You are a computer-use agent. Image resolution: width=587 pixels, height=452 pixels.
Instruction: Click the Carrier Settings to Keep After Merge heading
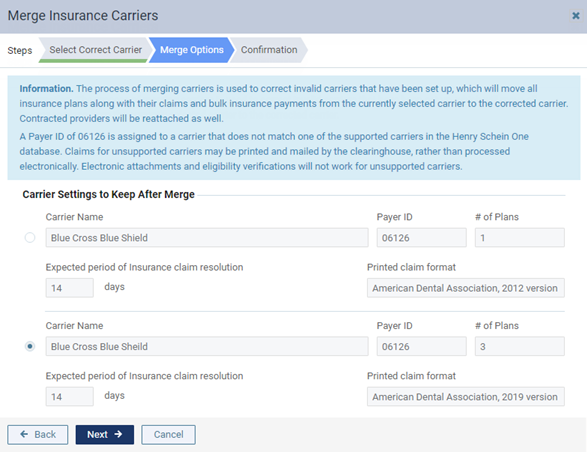[109, 194]
